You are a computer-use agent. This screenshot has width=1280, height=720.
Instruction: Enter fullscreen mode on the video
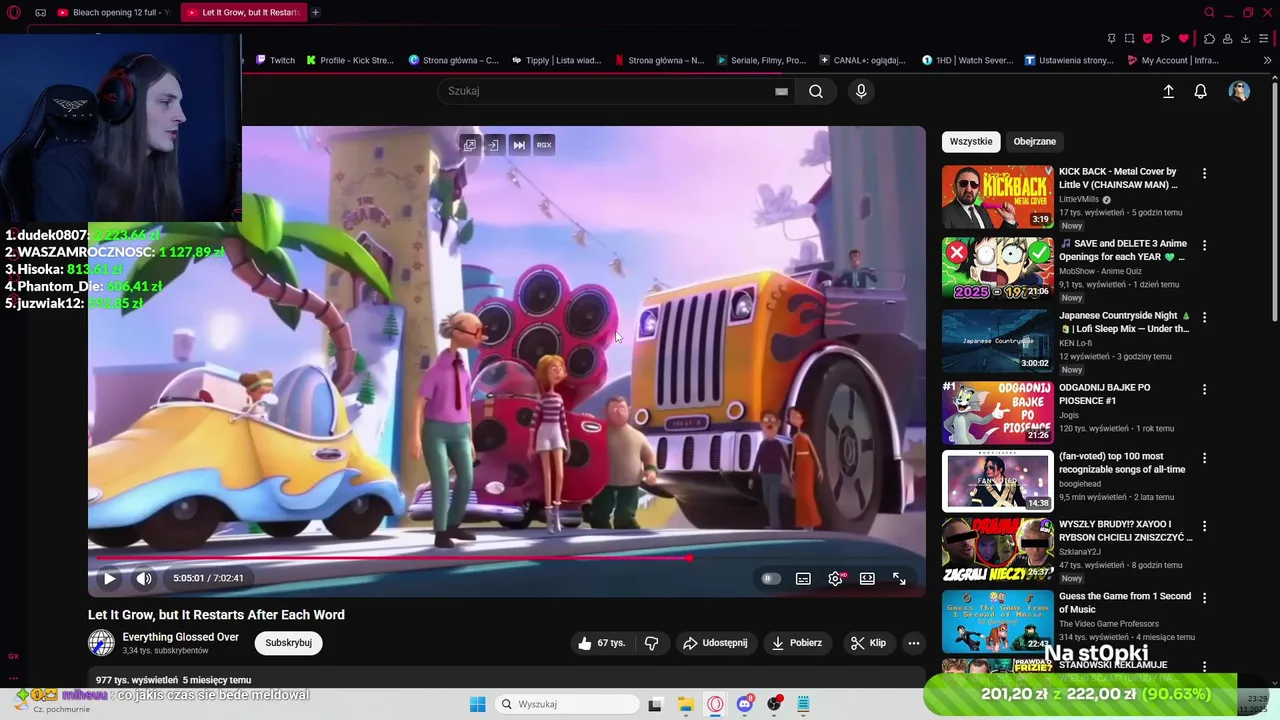899,578
